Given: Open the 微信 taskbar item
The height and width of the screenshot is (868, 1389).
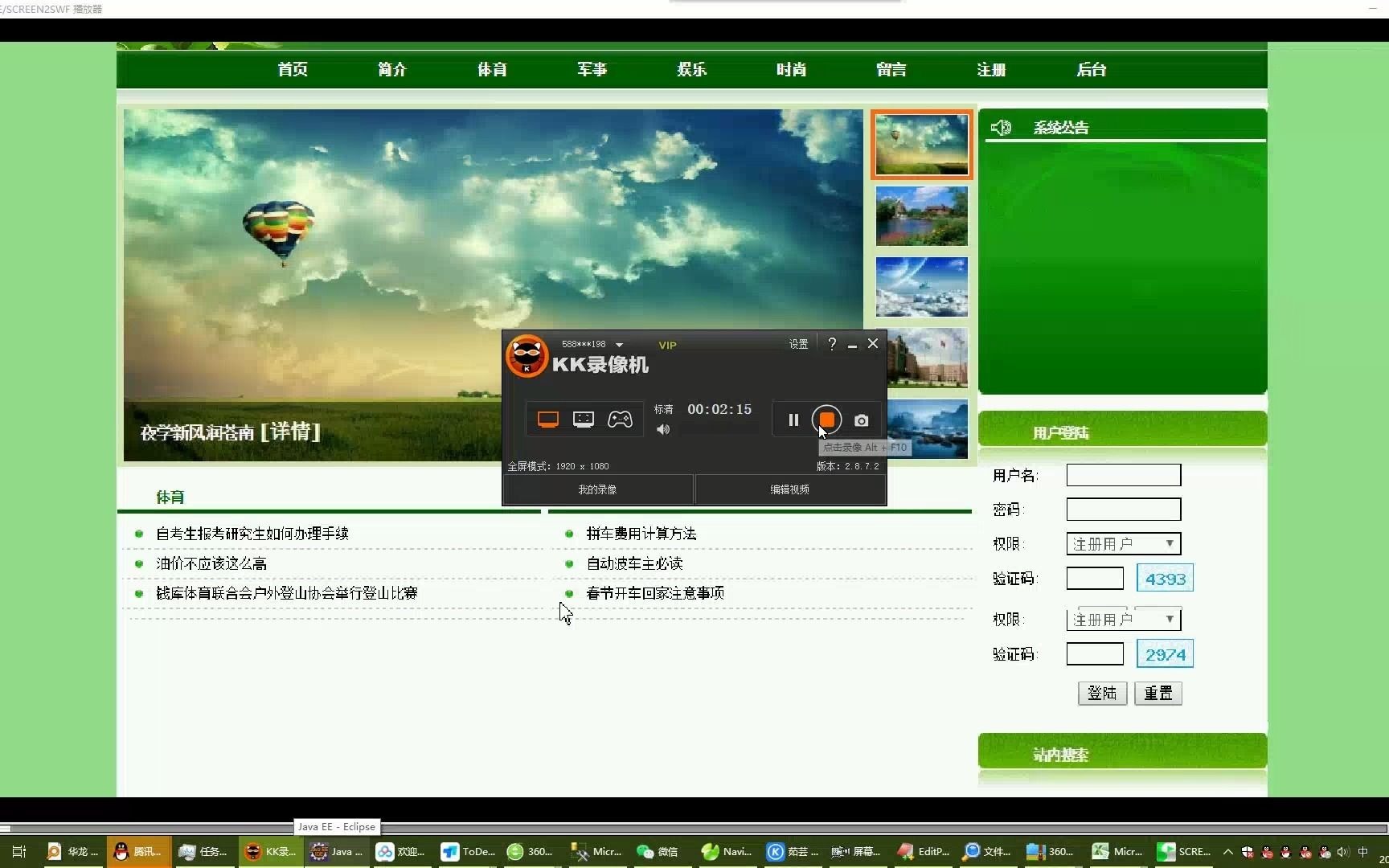Looking at the screenshot, I should pos(659,852).
